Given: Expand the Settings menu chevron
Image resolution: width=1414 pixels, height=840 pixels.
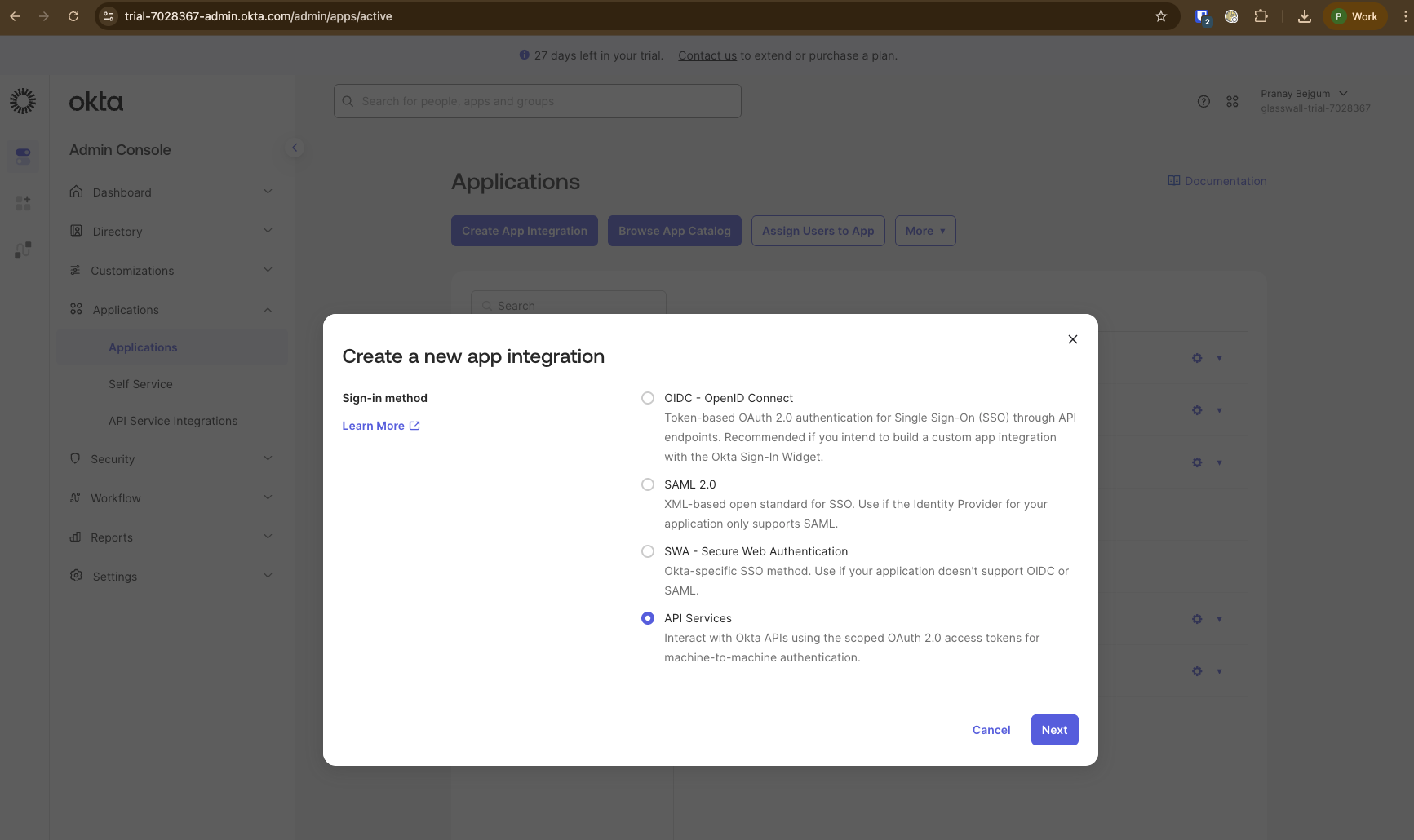Looking at the screenshot, I should click(268, 576).
